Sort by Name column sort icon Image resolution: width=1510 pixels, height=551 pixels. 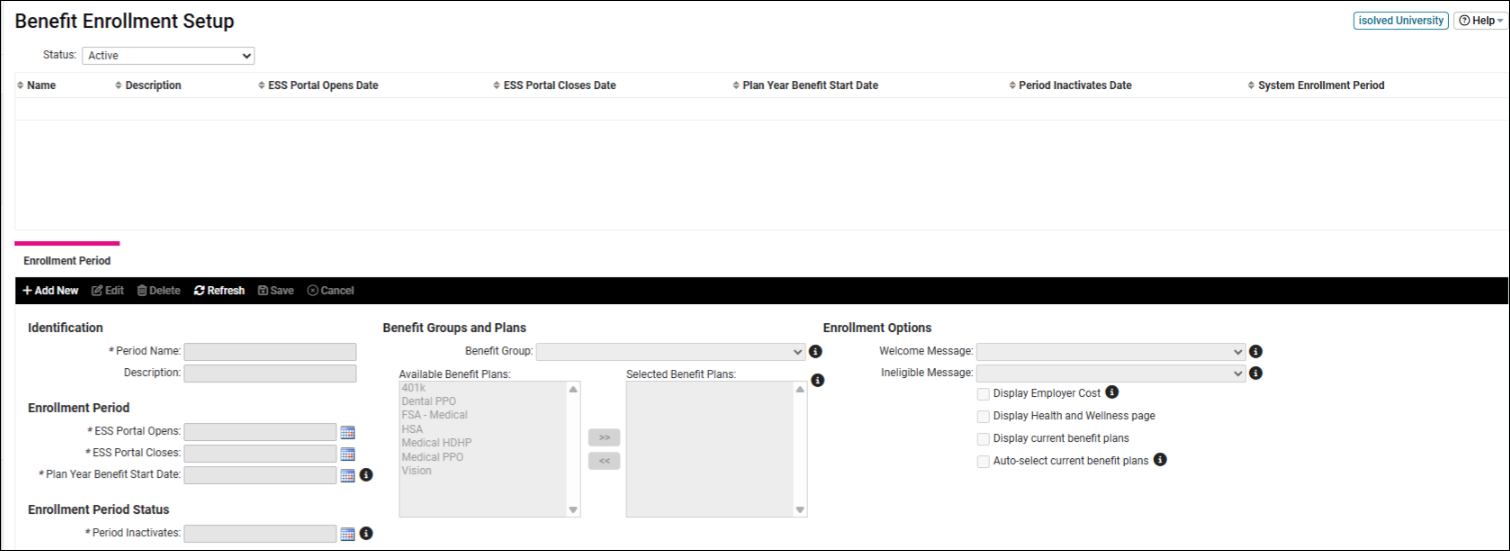(20, 86)
